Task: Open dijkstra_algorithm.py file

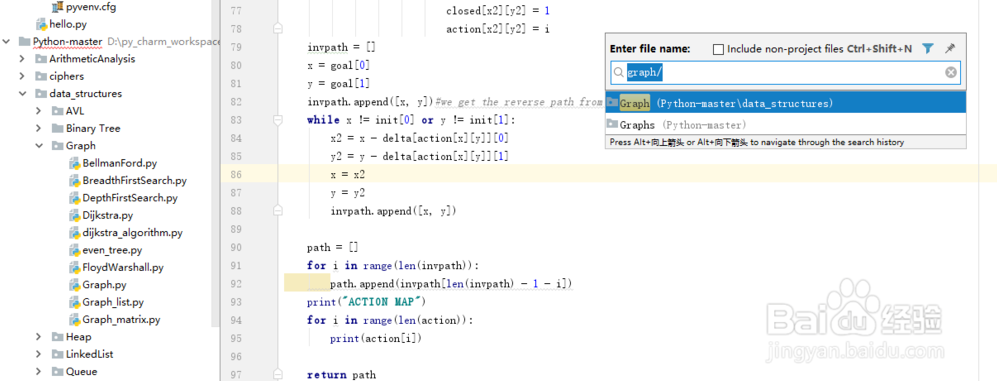Action: (132, 233)
